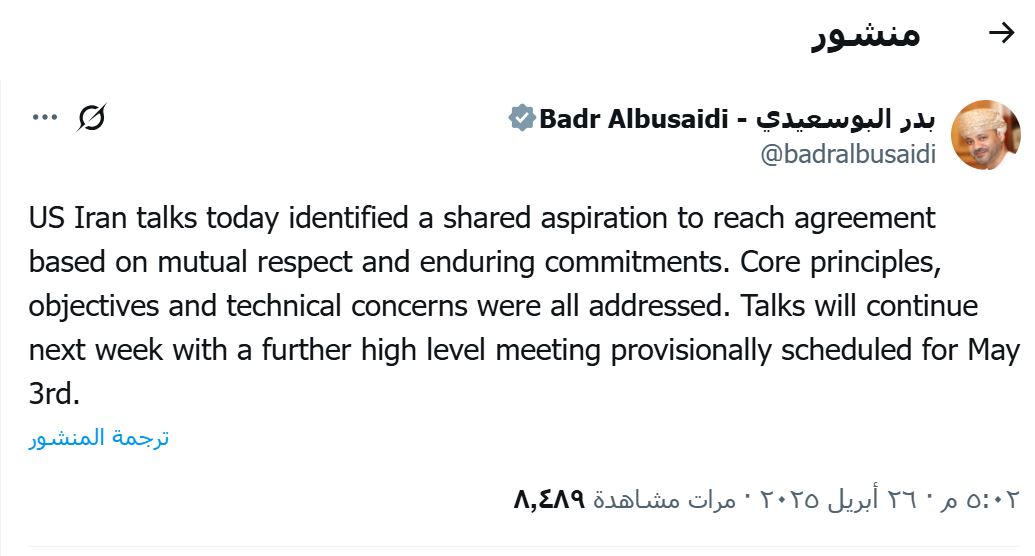Click the Arabic name بدر البوسعيدي
The image size is (1035, 556).
[846, 119]
